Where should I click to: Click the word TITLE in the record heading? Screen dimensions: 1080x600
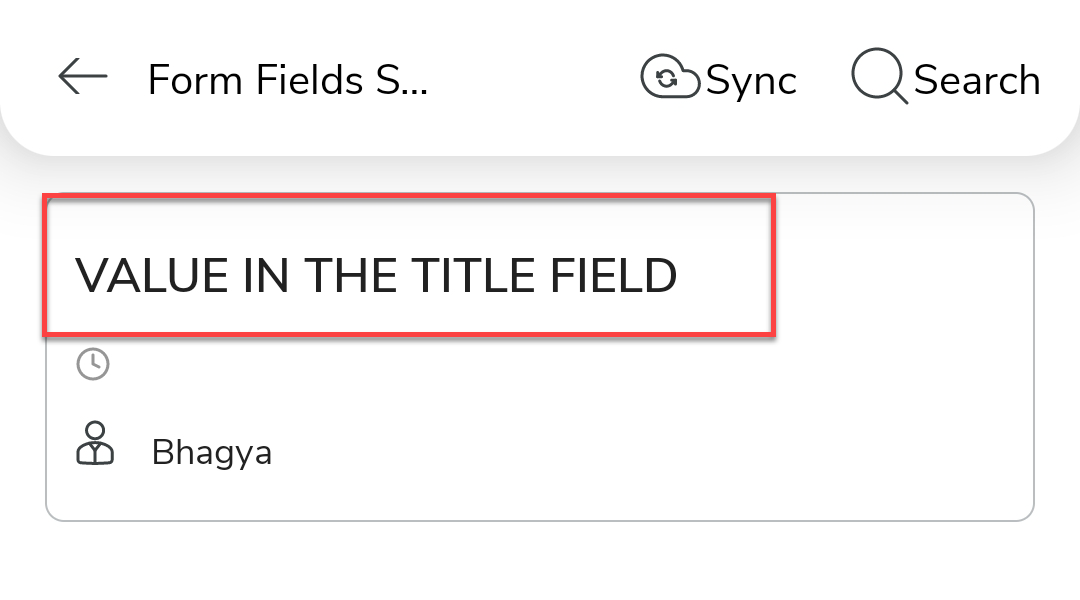tap(474, 276)
